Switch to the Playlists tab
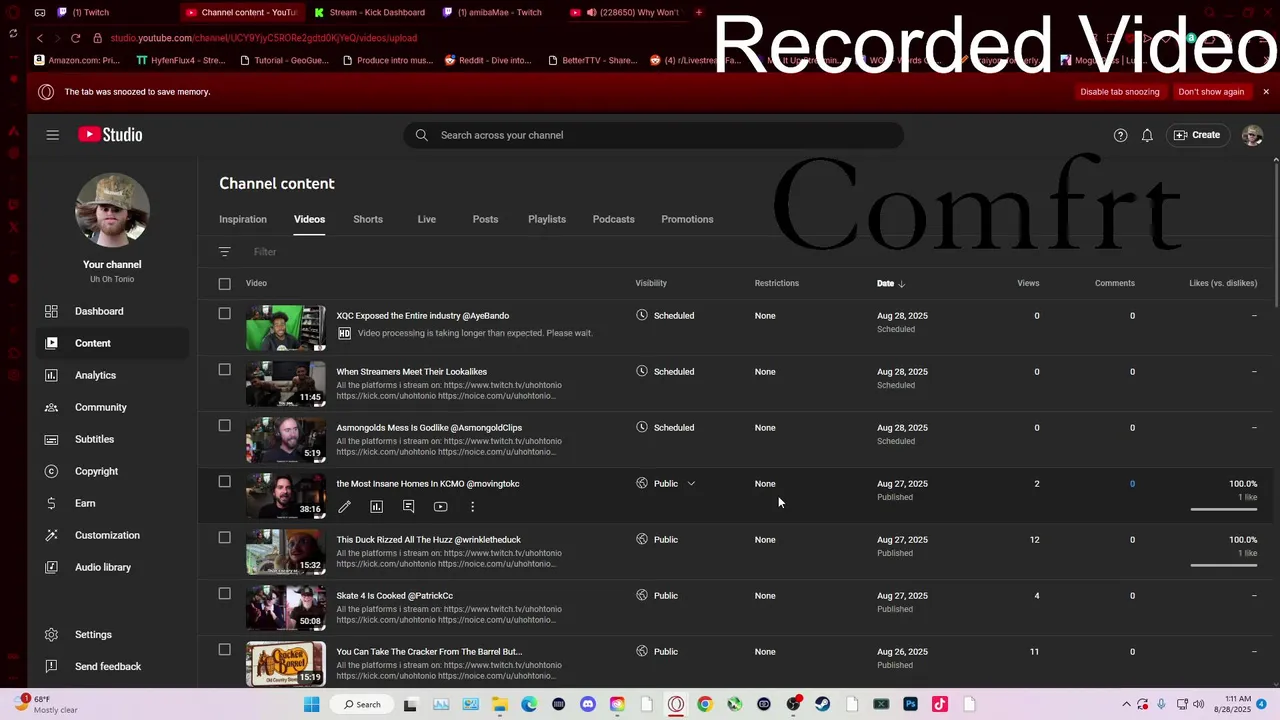Screen dimensions: 1280x720 click(x=547, y=219)
